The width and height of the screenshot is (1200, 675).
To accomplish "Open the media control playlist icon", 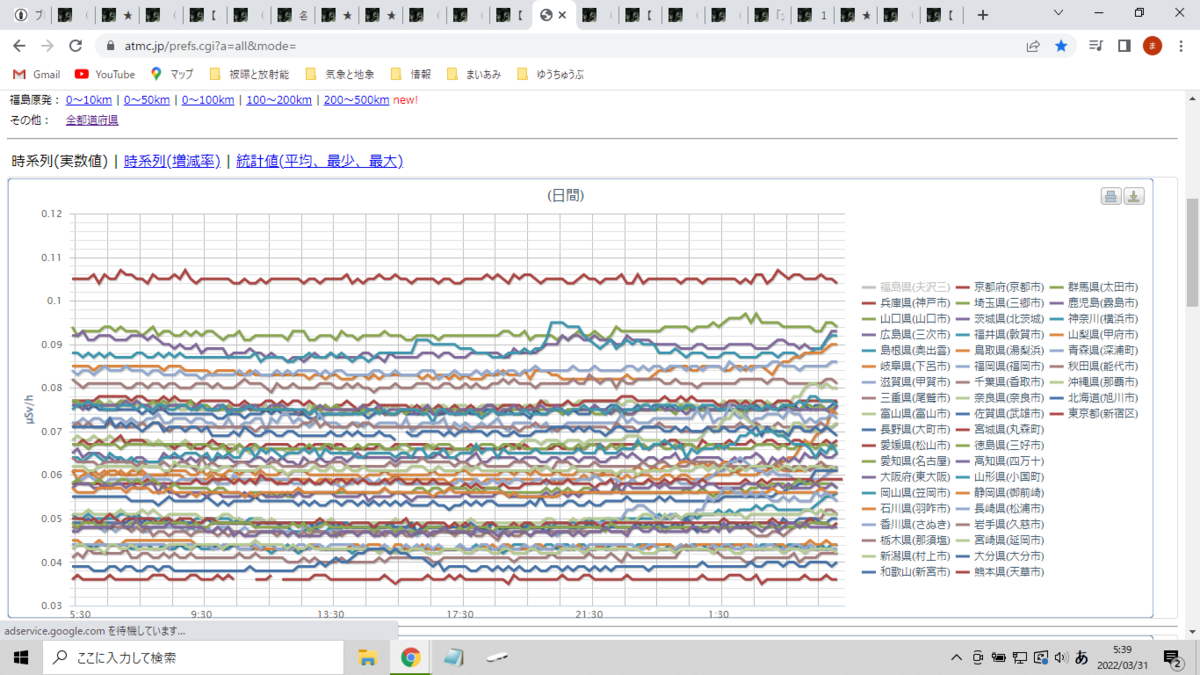I will (1097, 46).
